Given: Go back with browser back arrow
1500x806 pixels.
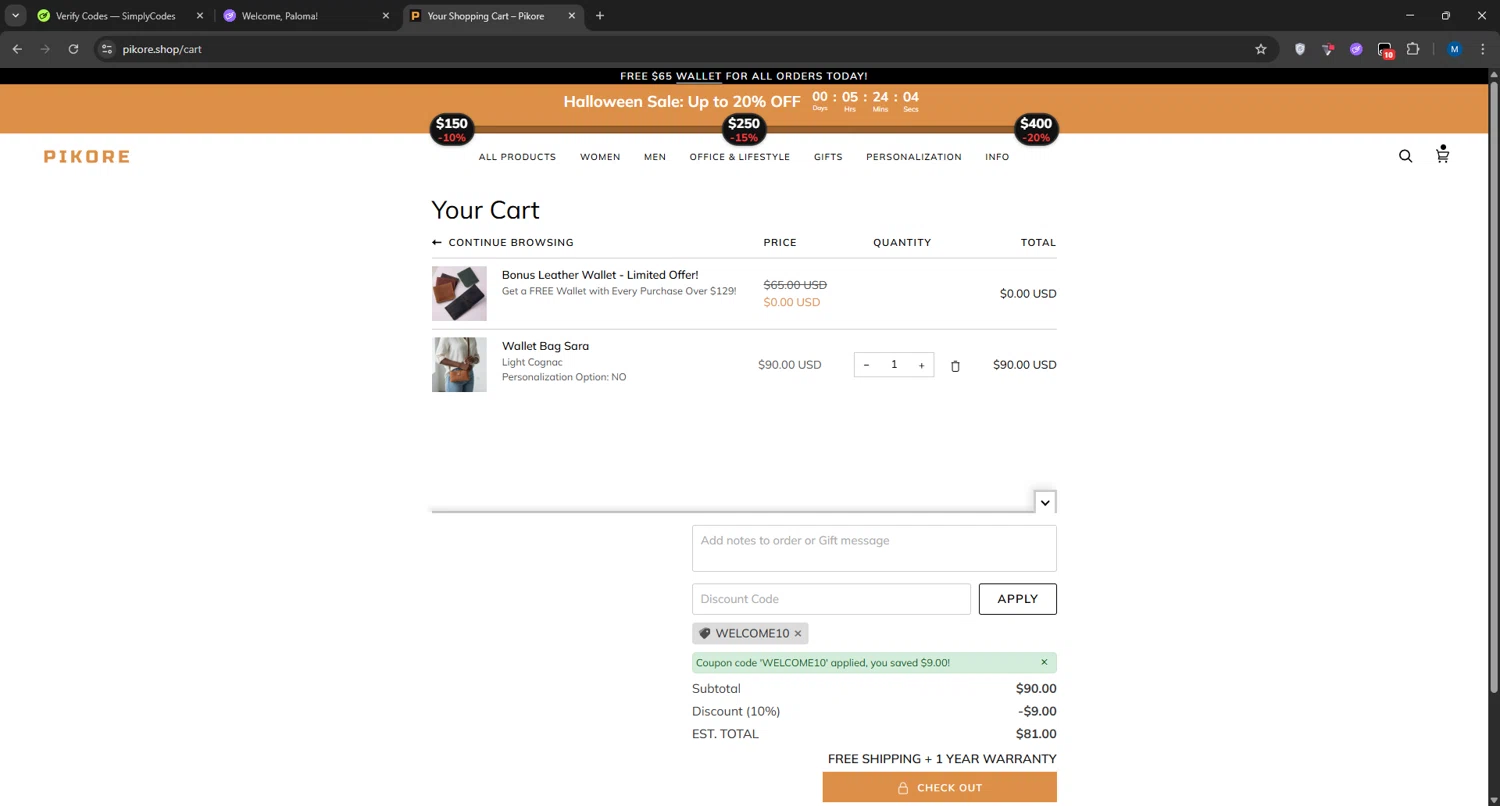Looking at the screenshot, I should click(17, 49).
